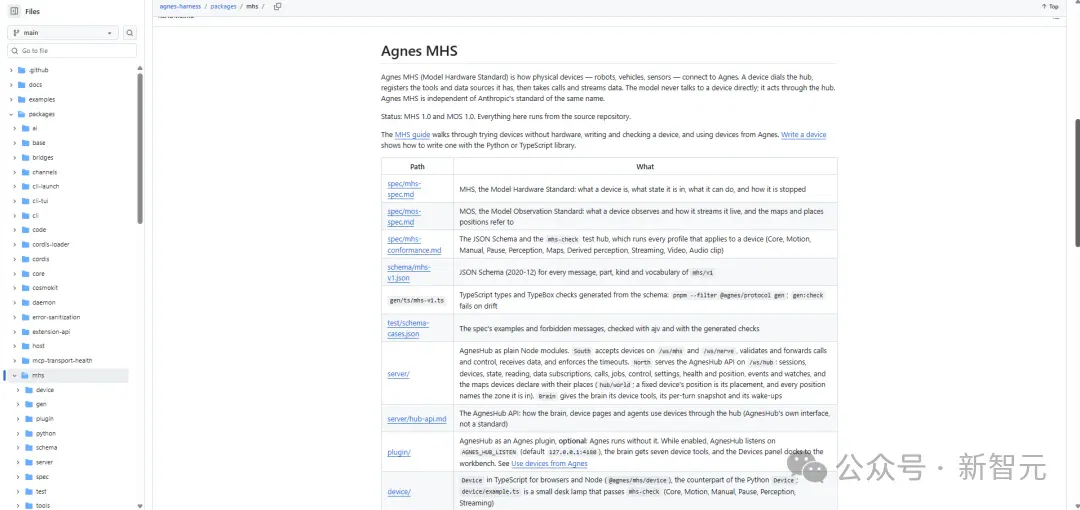Follow the Write a device link
The image size is (1080, 510).
(x=803, y=135)
